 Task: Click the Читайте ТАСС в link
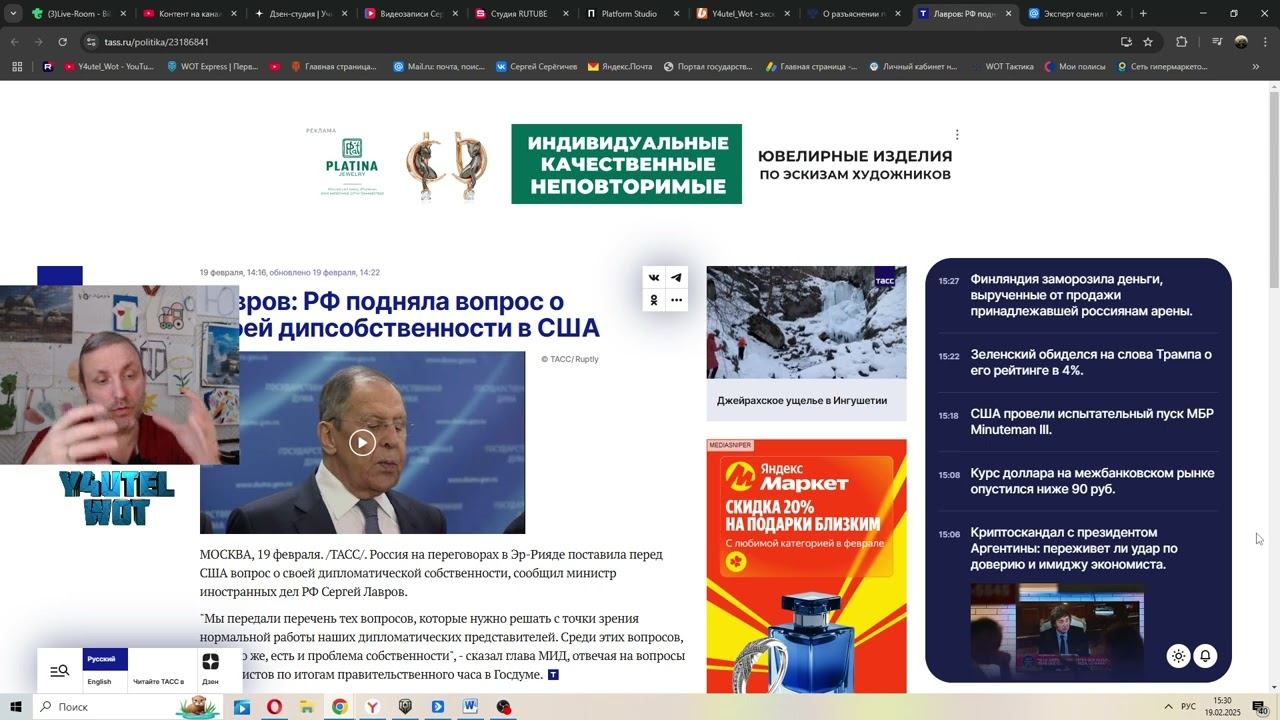pyautogui.click(x=159, y=682)
